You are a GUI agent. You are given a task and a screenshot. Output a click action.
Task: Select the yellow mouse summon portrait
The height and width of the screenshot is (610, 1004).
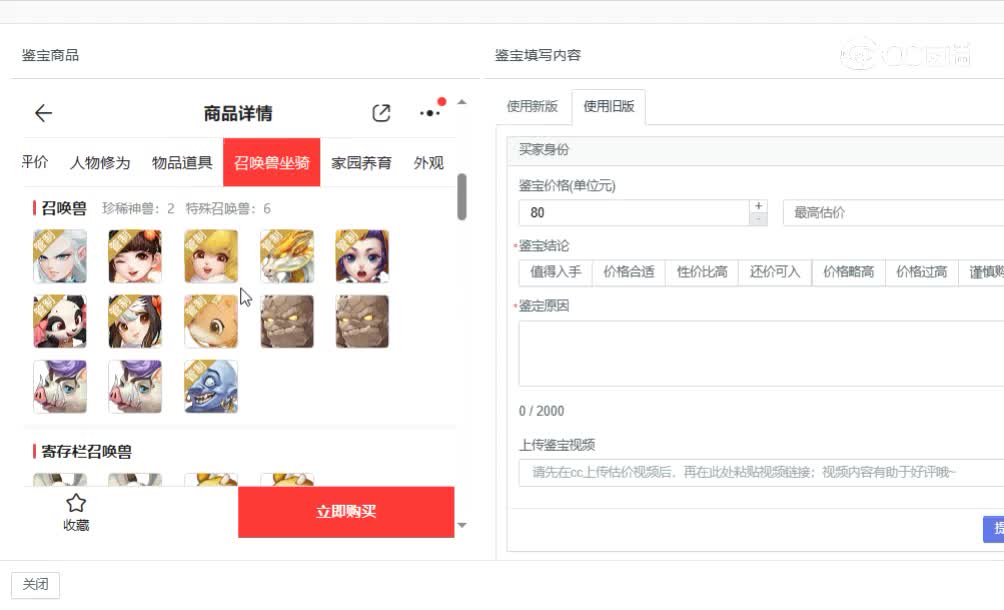pos(211,321)
